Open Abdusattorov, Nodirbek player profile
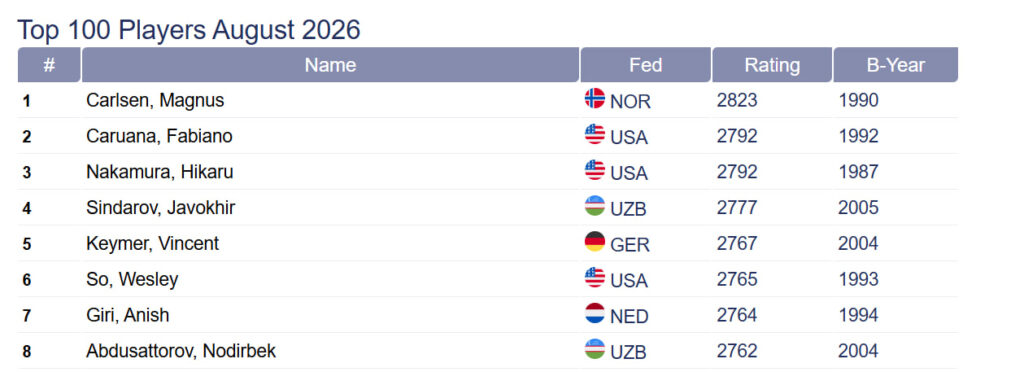Viewport: 1024px width, 372px height. coord(181,351)
